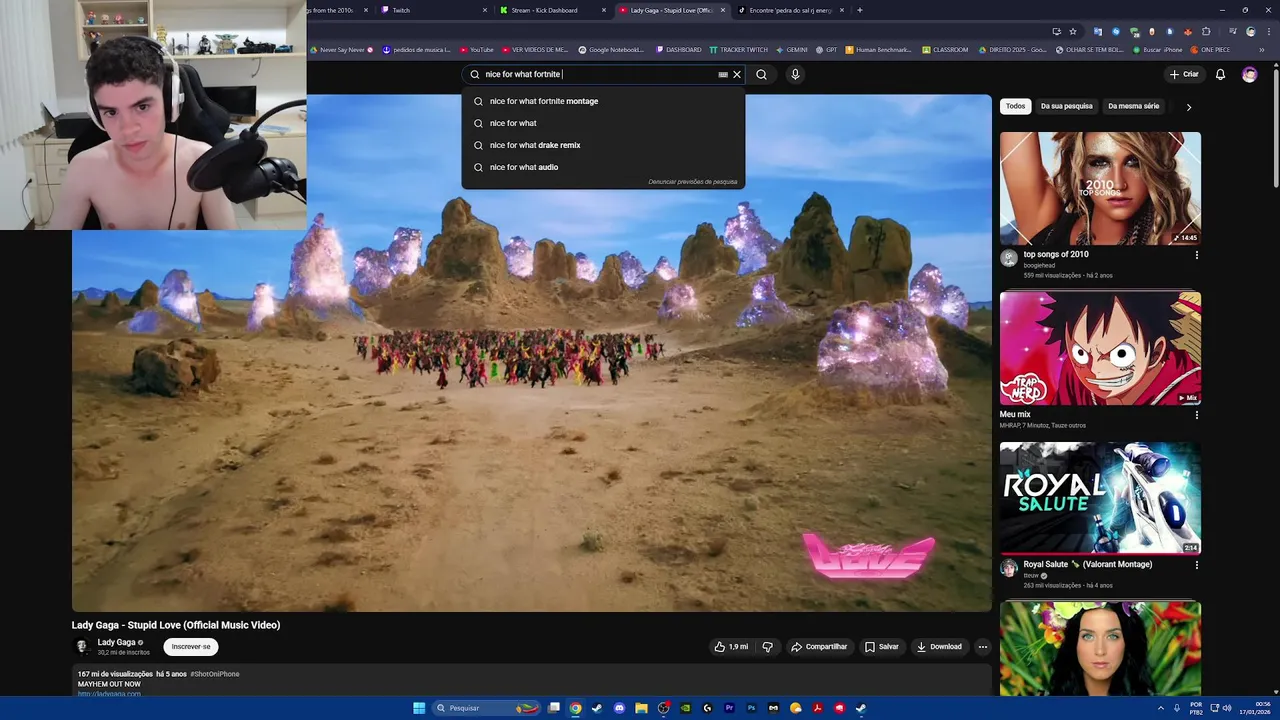Open the Lady Gaga channel avatar
1280x720 pixels.
click(82, 647)
